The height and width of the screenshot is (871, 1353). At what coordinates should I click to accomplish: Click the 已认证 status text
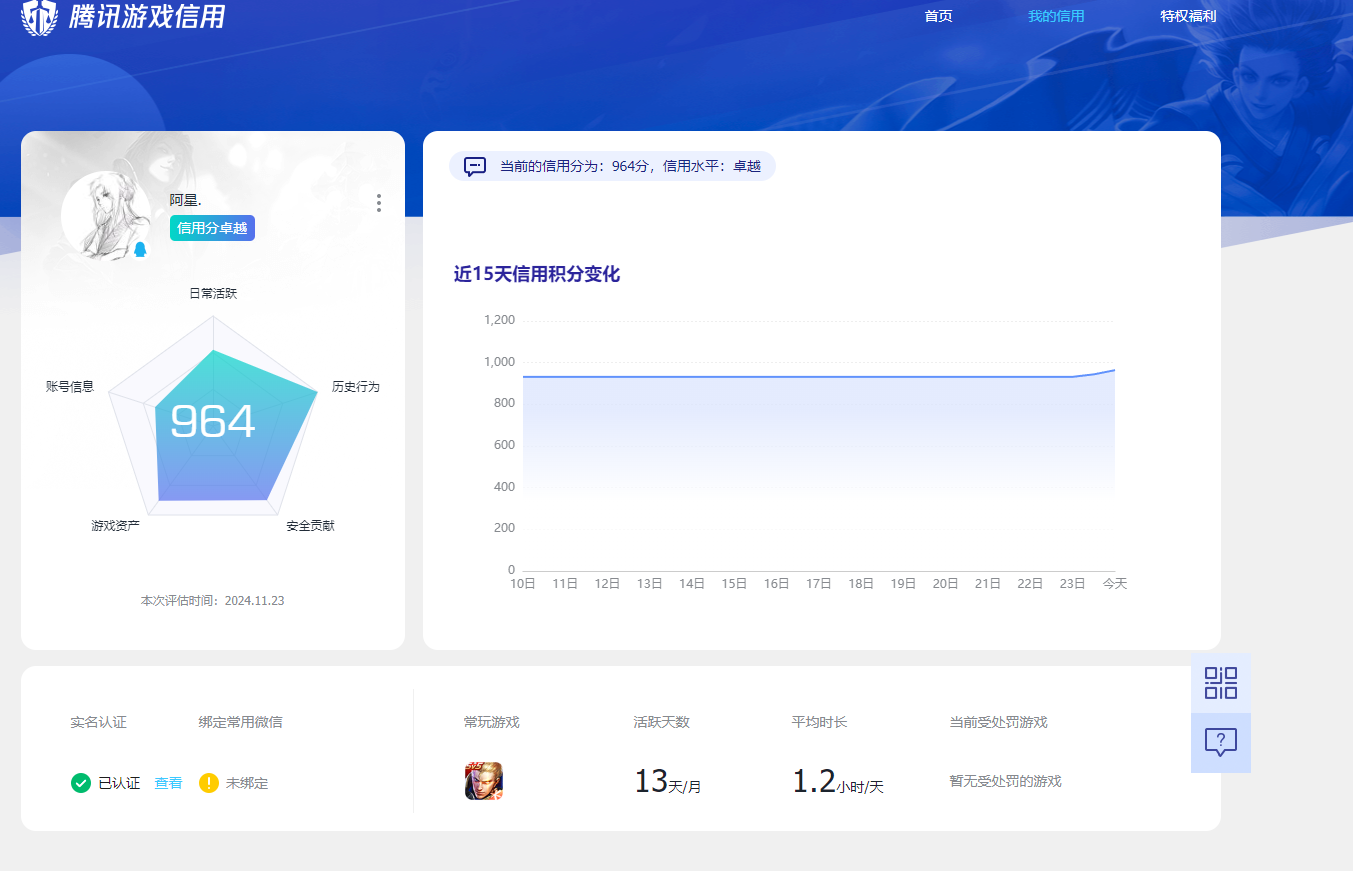119,783
